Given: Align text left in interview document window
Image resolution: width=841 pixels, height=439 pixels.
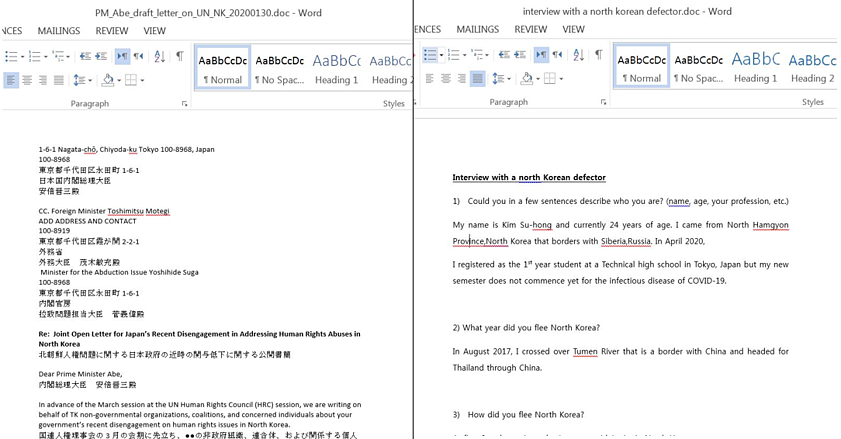Looking at the screenshot, I should click(430, 79).
